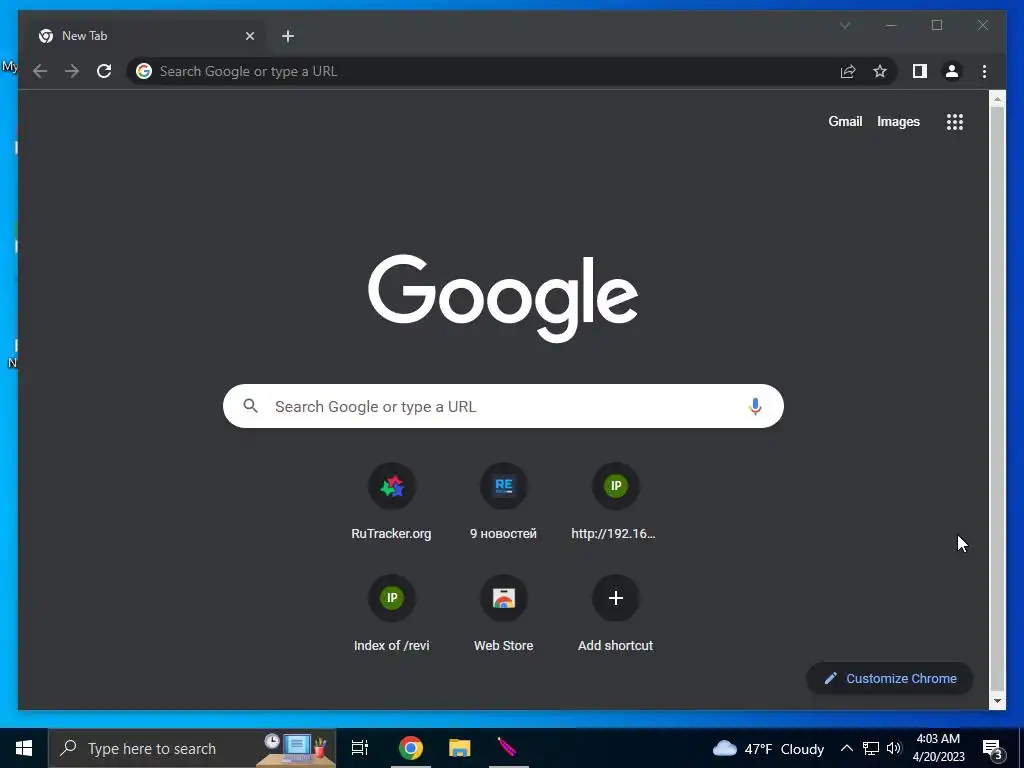
Task: Click the page's vertical scrollbar thumb
Action: tap(997, 398)
